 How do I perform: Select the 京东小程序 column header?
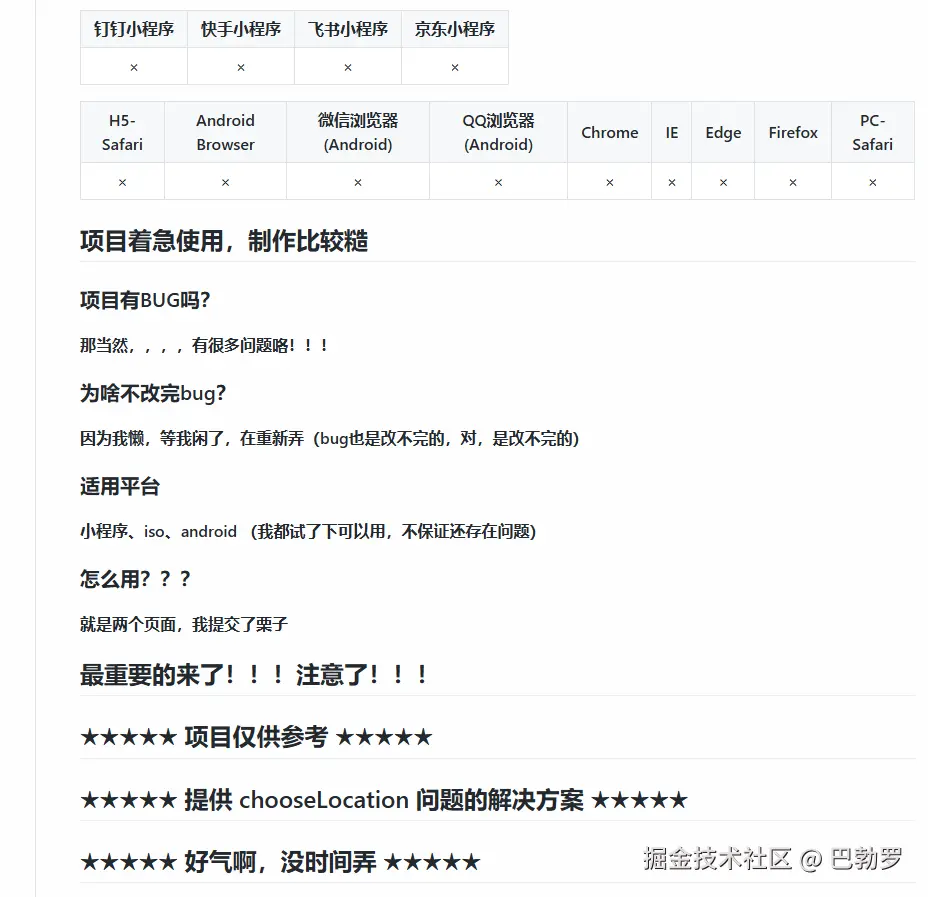pyautogui.click(x=455, y=29)
